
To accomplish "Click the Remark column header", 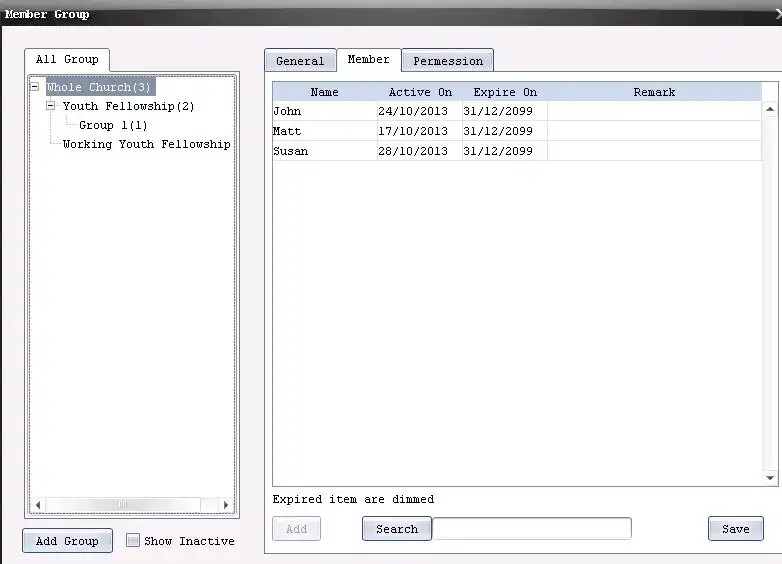I will [x=654, y=92].
